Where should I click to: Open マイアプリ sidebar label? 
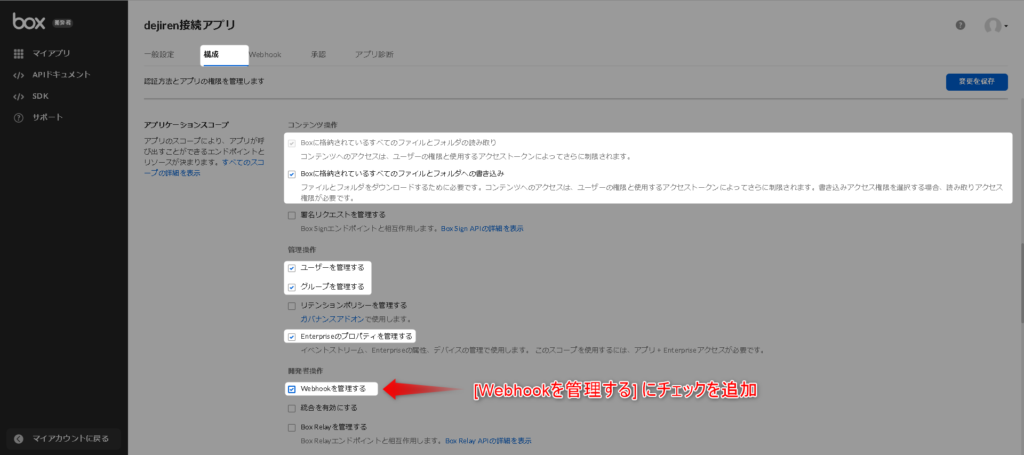pos(52,54)
